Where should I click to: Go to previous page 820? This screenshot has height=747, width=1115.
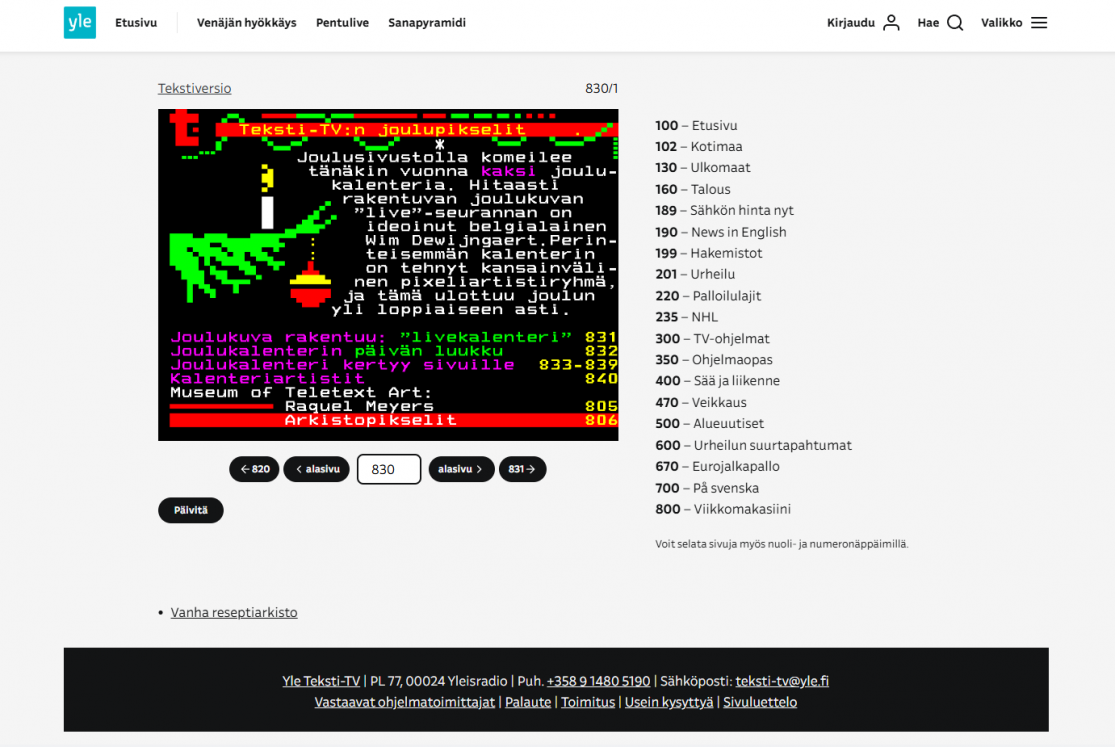(254, 469)
